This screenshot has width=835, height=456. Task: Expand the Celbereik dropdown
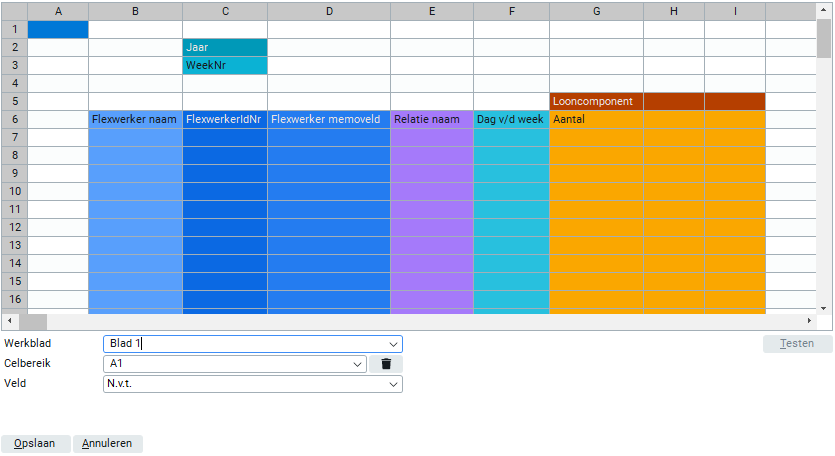(358, 364)
